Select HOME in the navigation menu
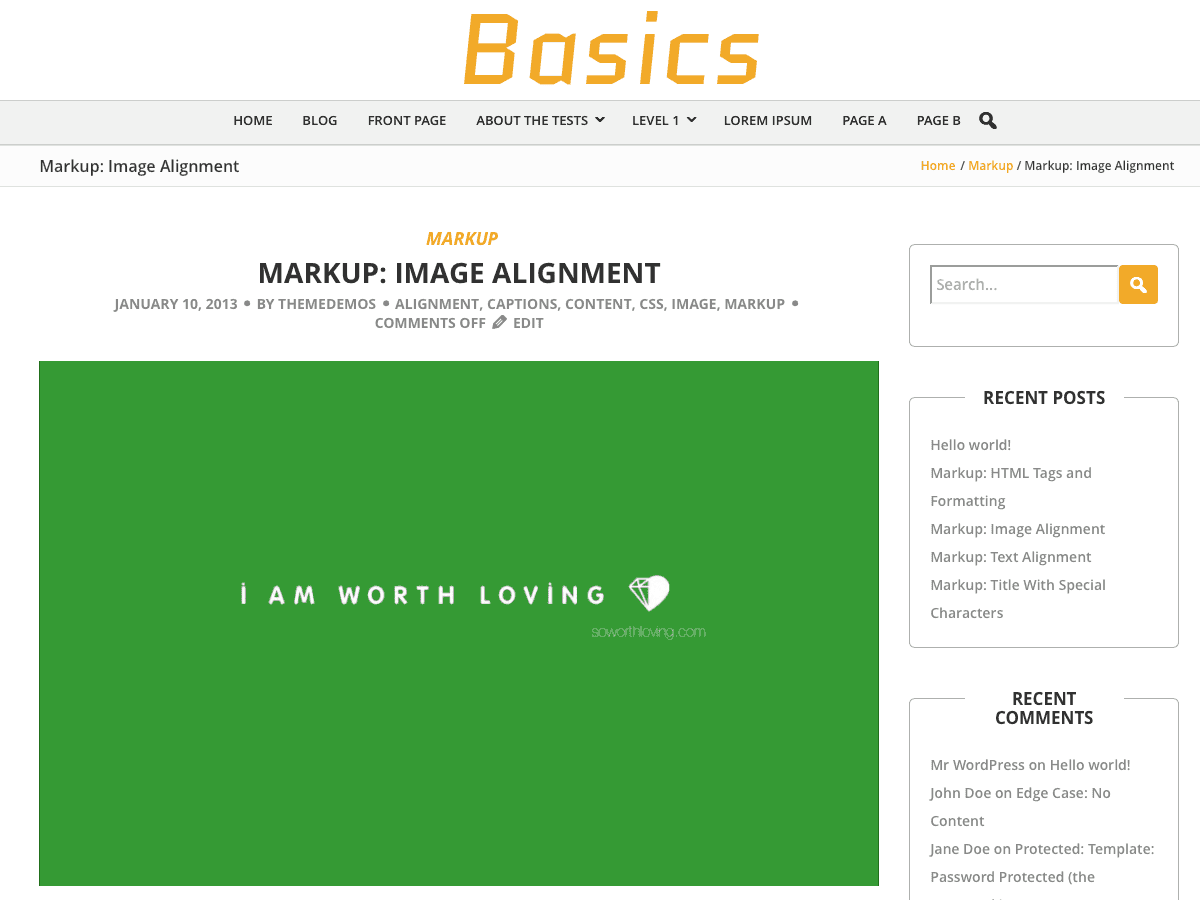This screenshot has width=1200, height=900. point(252,120)
